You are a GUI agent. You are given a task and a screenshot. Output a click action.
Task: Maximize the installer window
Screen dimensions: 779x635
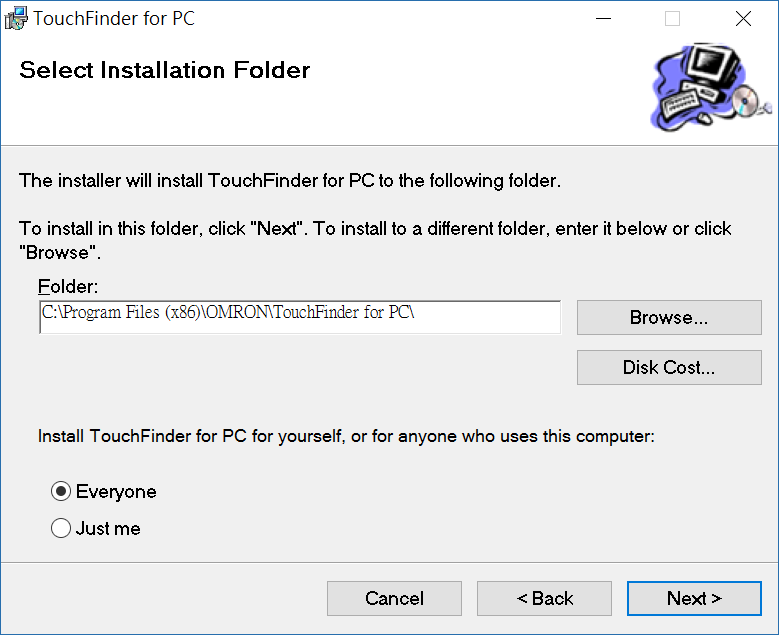672,18
